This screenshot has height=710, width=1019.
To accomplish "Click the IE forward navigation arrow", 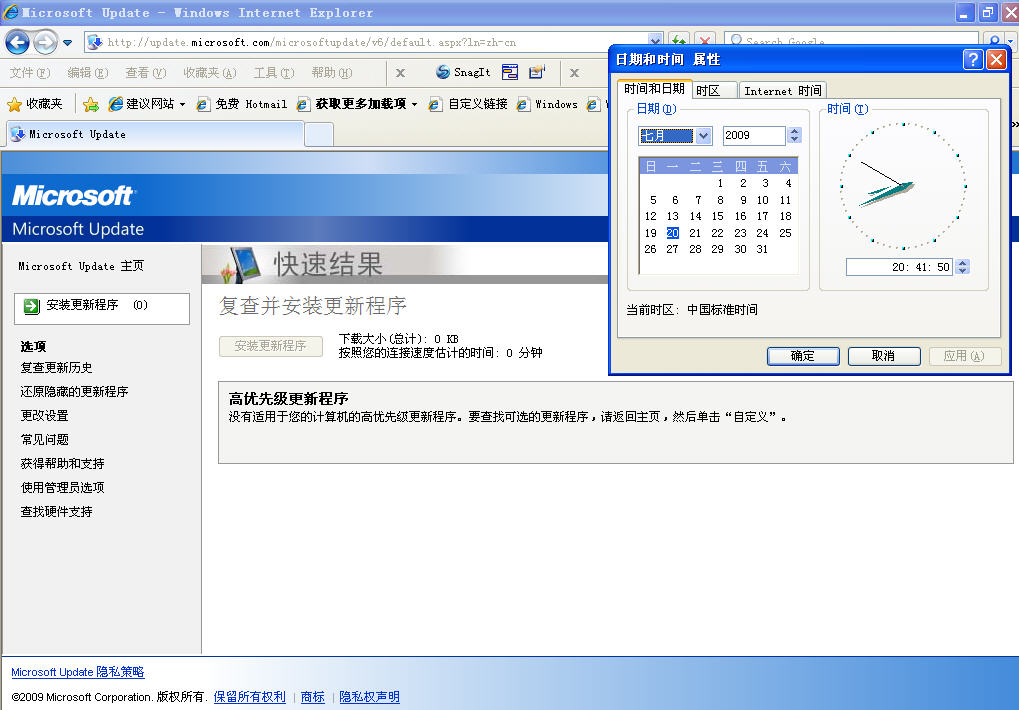I will coord(45,43).
